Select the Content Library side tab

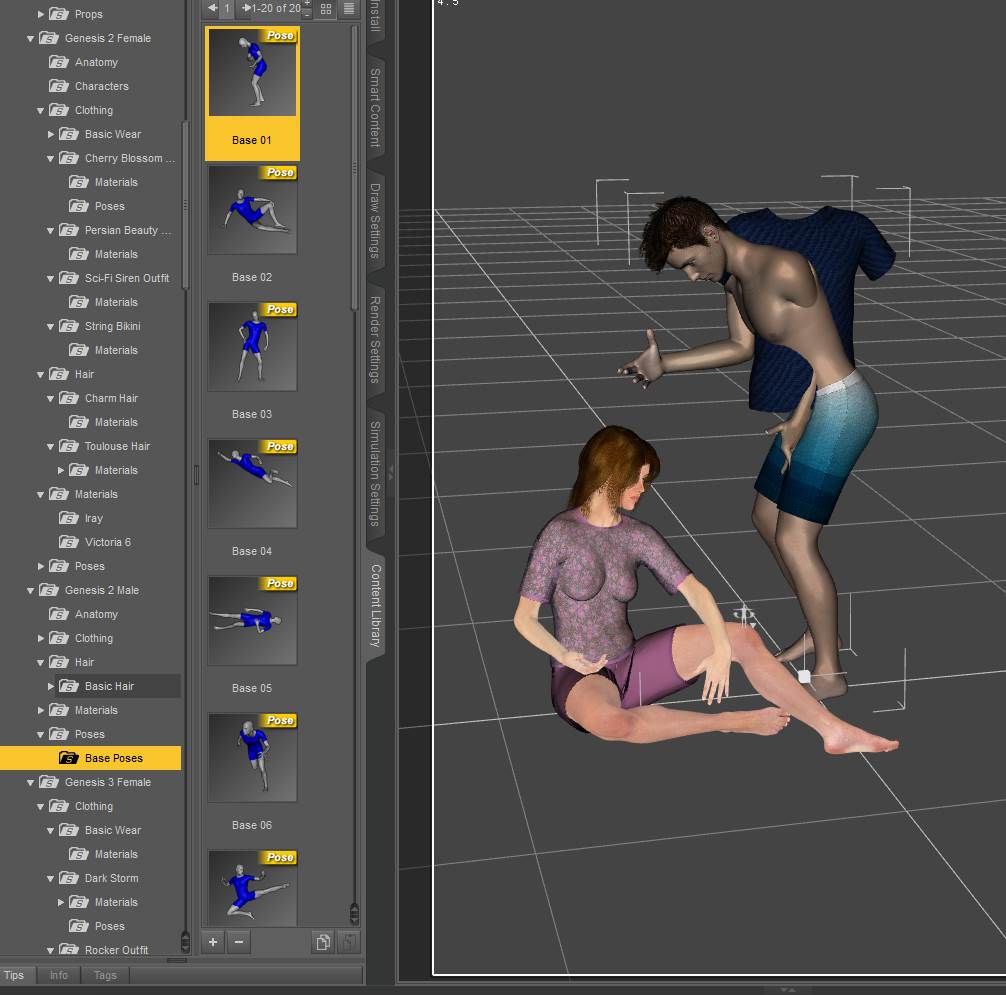tap(375, 605)
